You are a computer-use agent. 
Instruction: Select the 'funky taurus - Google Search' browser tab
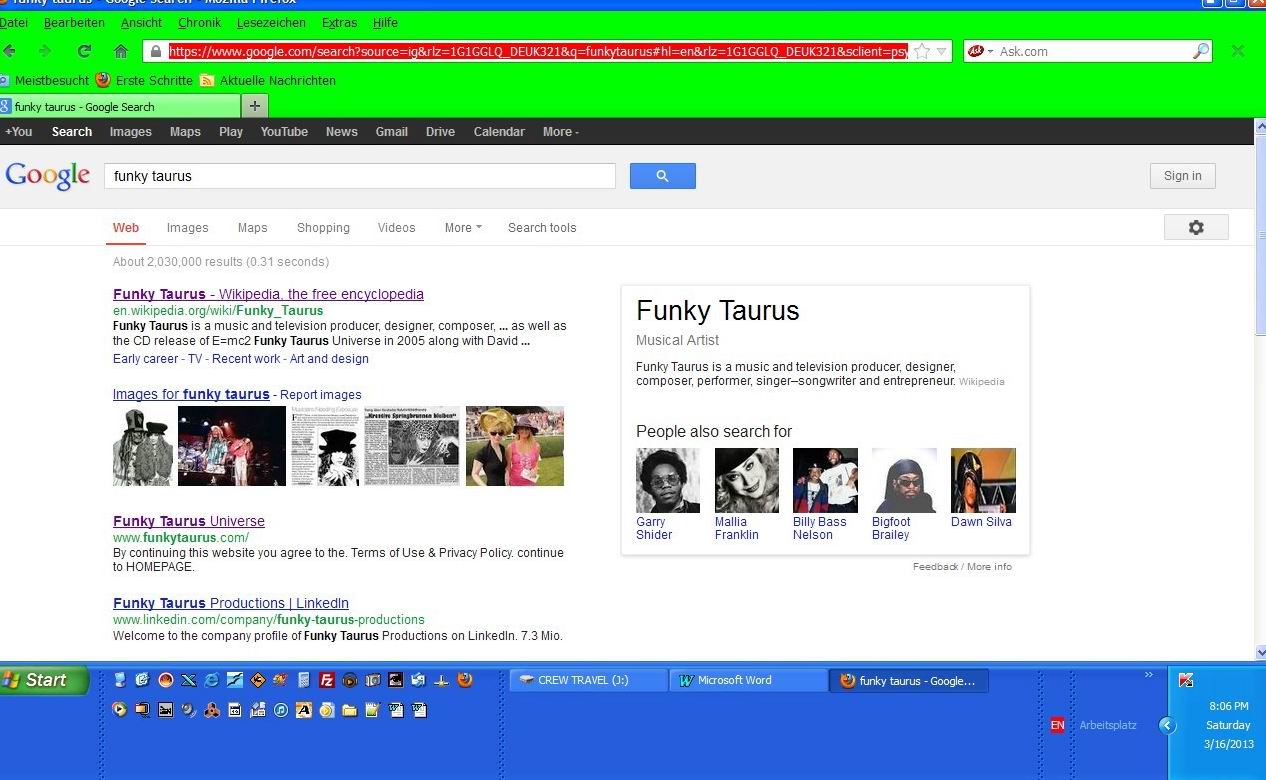[x=120, y=106]
